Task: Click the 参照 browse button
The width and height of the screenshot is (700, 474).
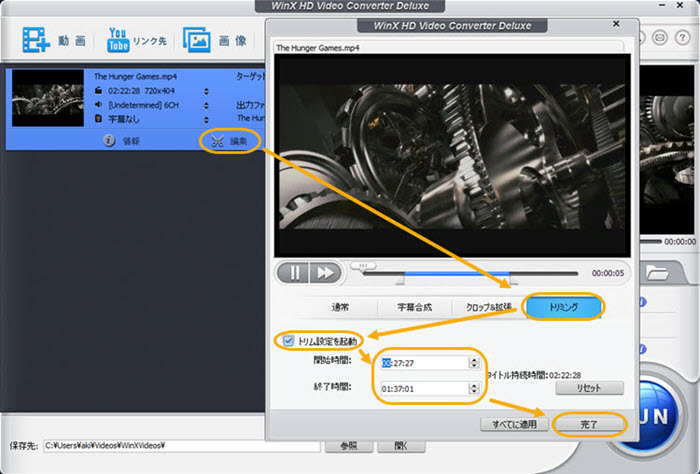Action: [x=349, y=446]
